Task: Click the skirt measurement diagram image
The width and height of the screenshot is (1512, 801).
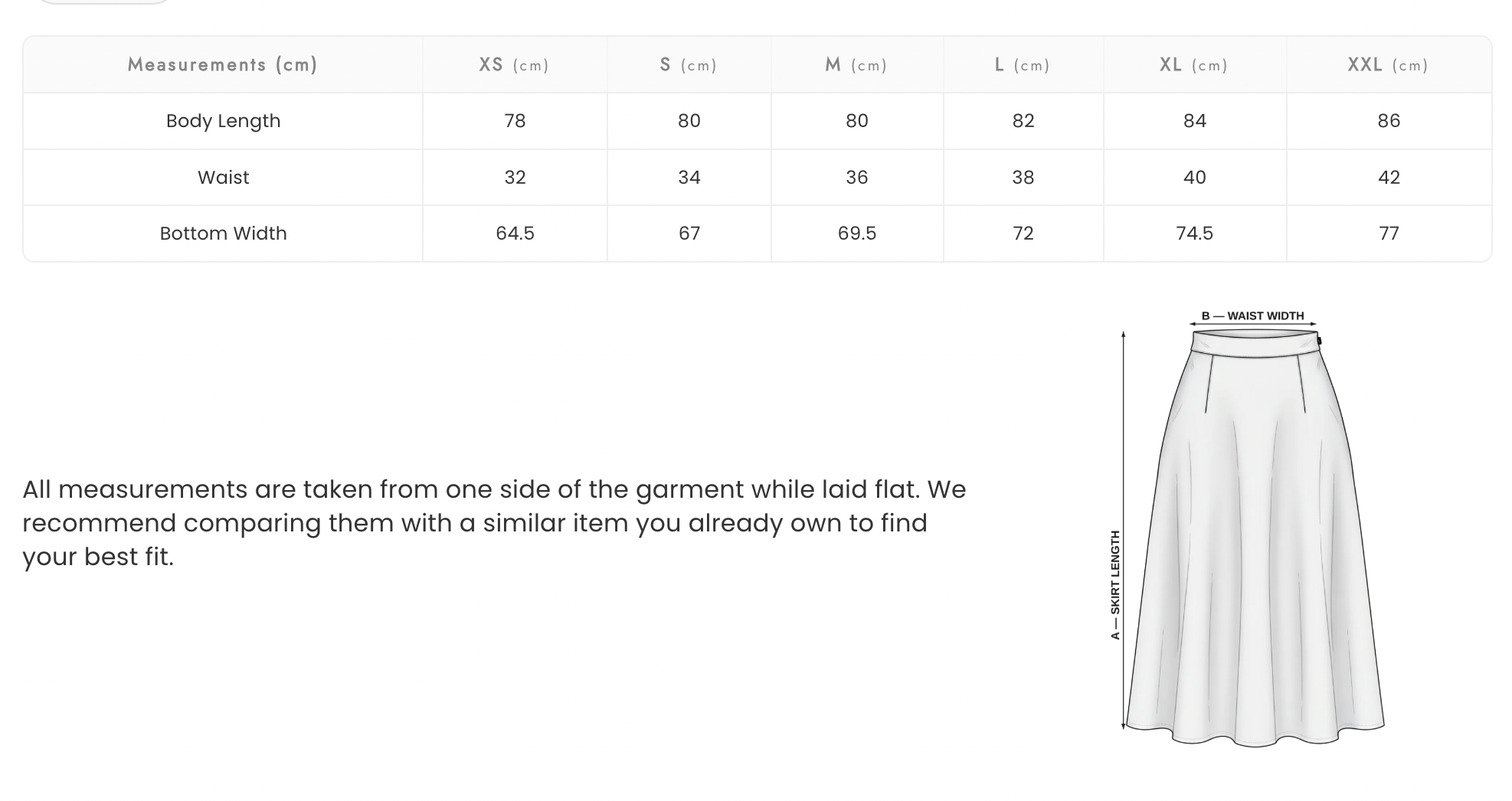Action: [1249, 528]
